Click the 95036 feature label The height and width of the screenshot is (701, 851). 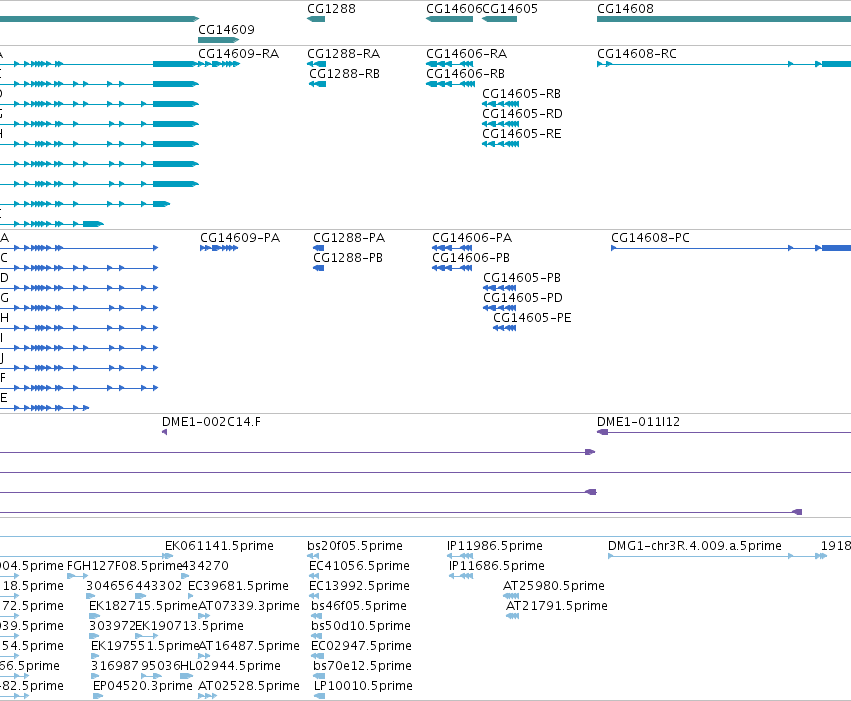click(x=160, y=666)
